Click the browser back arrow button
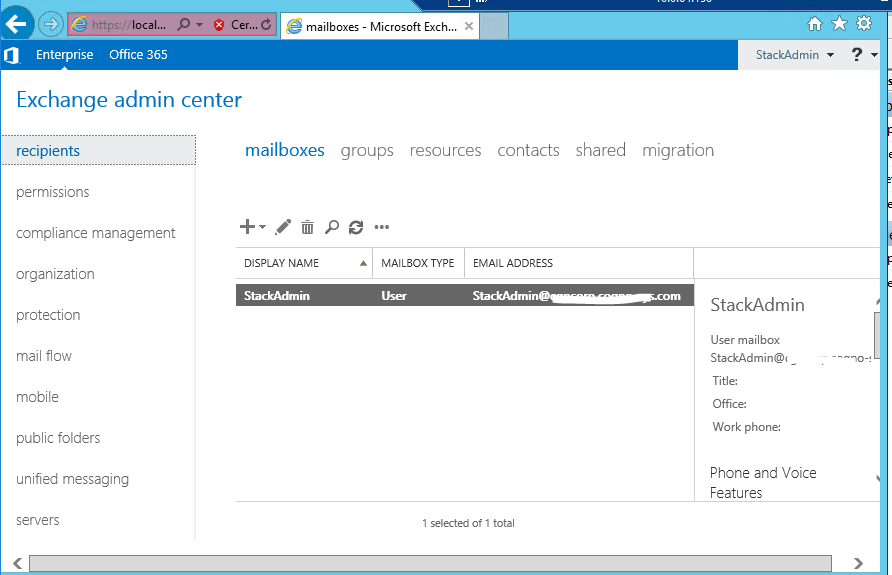The image size is (892, 575). (18, 24)
